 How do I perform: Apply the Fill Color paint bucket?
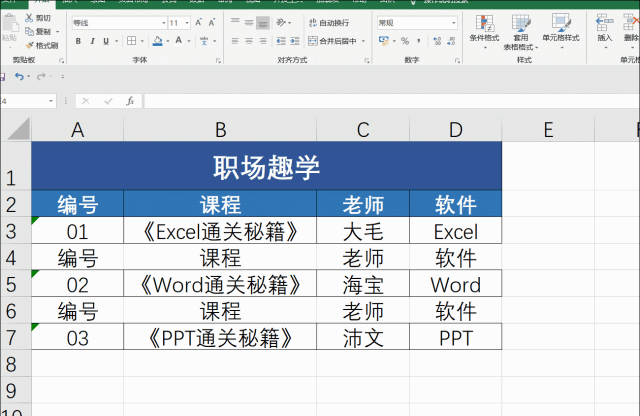point(158,41)
